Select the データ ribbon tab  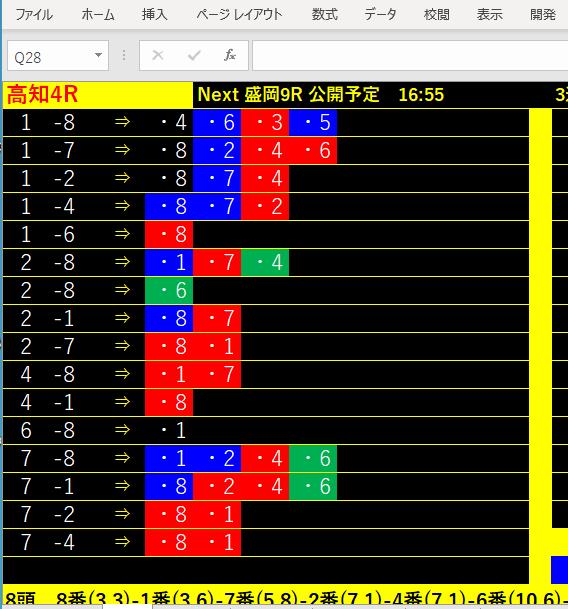tap(380, 15)
